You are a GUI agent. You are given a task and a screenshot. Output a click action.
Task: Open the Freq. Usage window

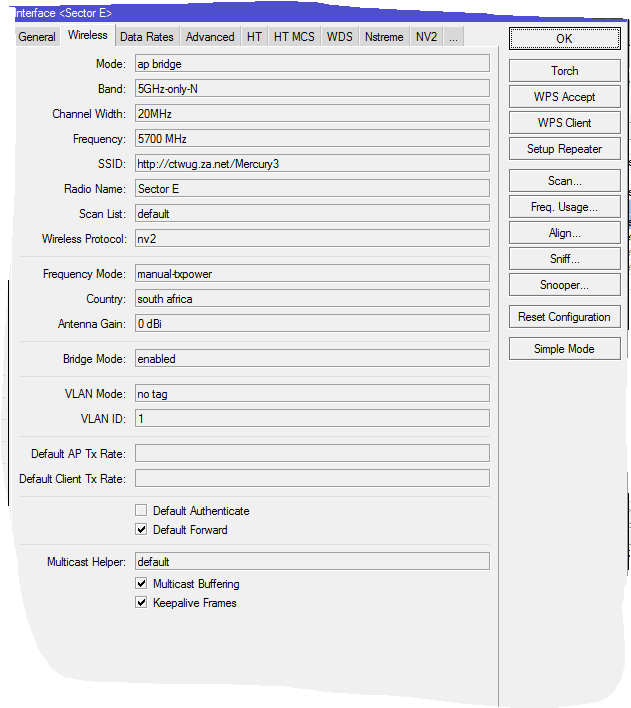pos(564,207)
